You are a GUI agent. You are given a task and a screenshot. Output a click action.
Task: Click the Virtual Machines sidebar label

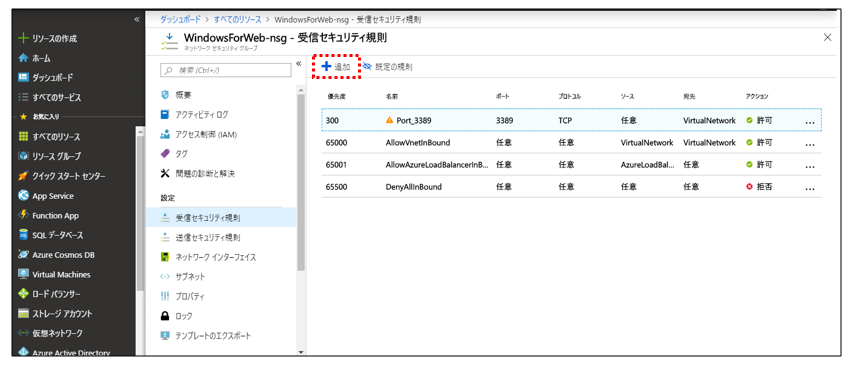pos(61,274)
